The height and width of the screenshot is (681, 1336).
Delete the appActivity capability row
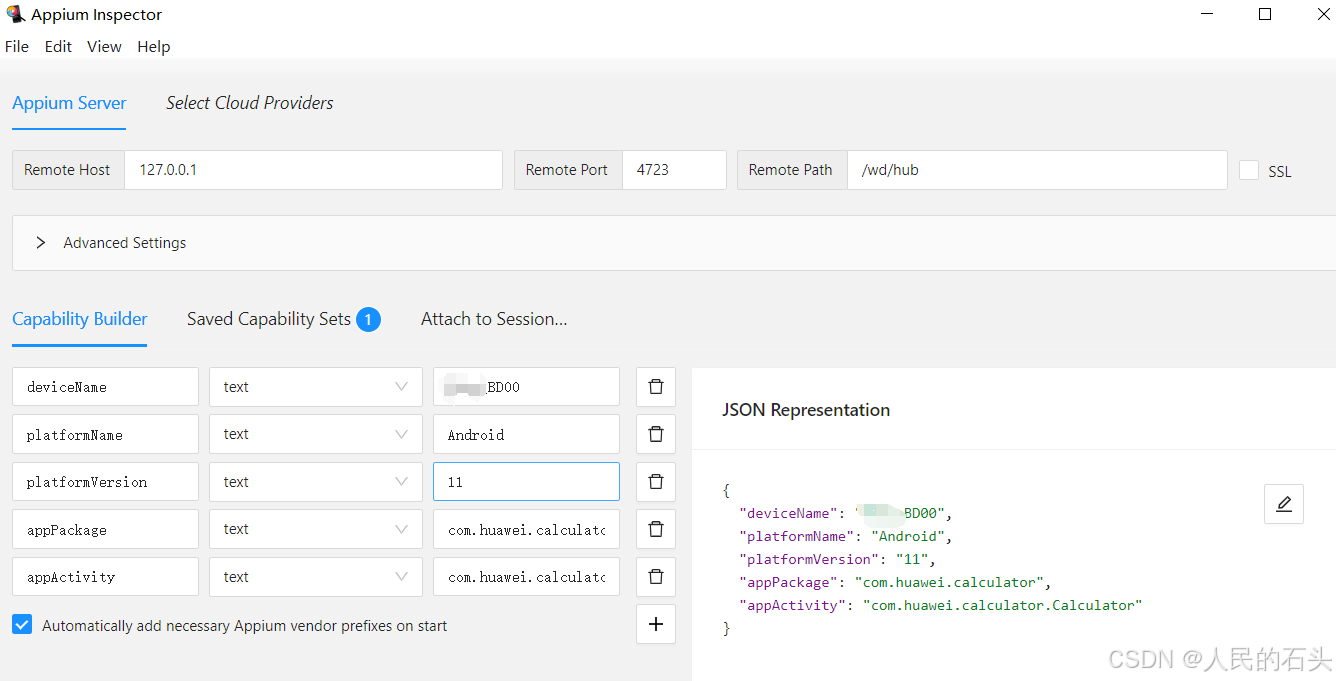click(x=656, y=577)
